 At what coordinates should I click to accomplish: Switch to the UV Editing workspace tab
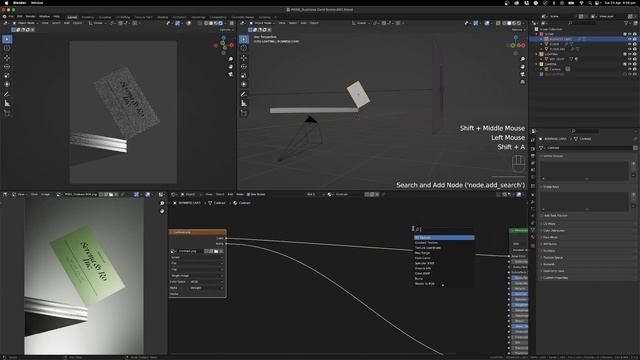coord(123,17)
